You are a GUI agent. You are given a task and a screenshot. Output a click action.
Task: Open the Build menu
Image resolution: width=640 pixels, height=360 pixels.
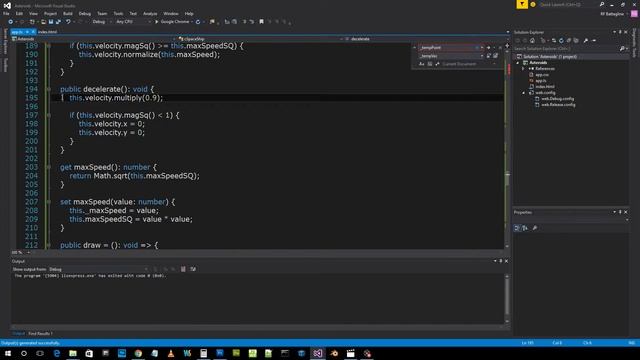click(x=68, y=13)
